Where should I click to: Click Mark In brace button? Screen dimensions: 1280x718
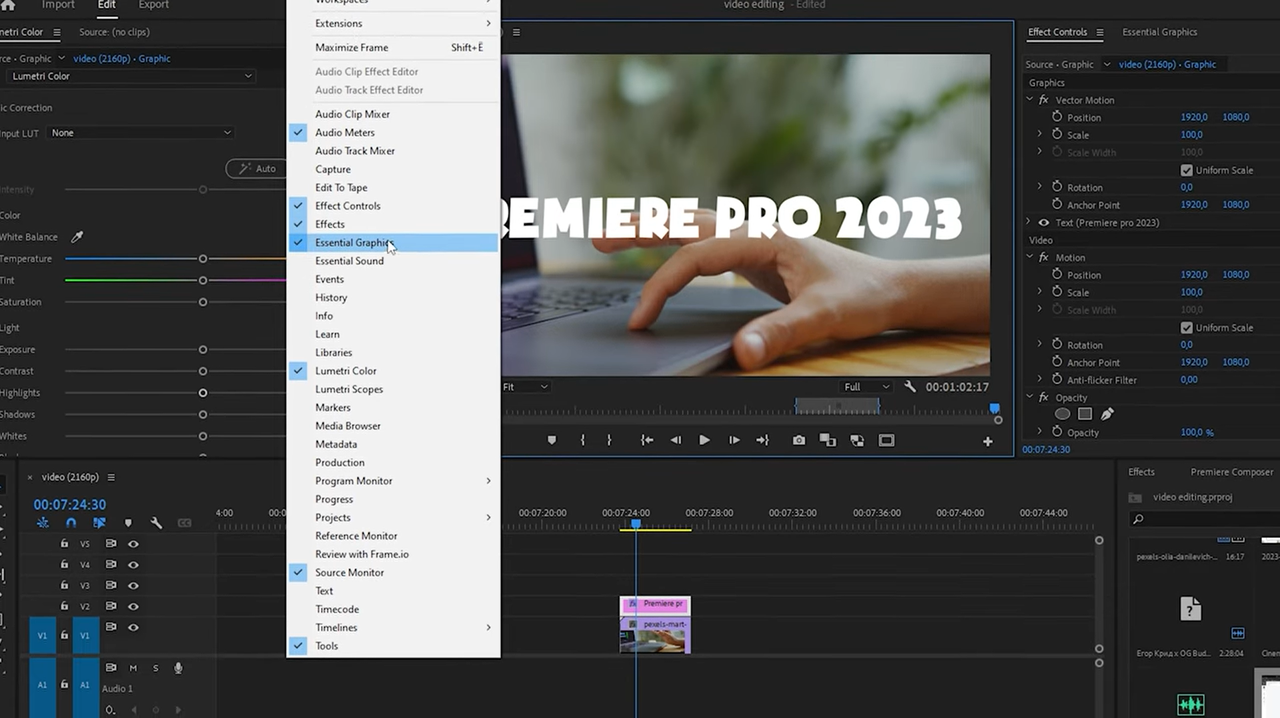click(x=583, y=440)
